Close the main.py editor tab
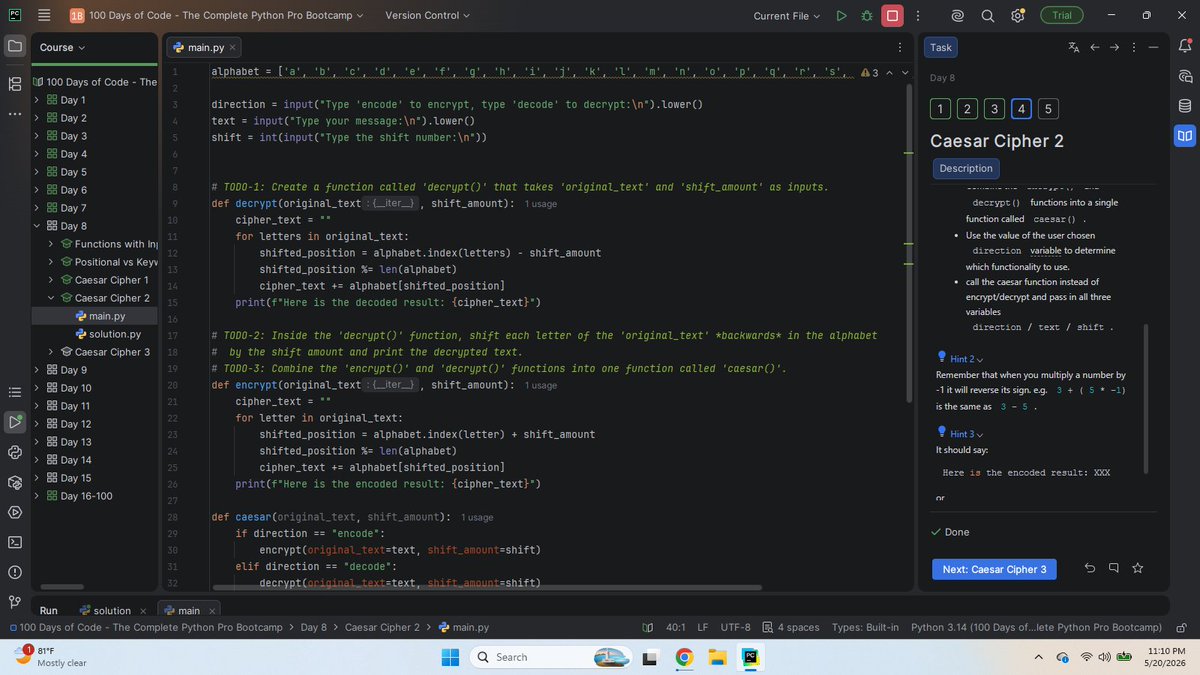The width and height of the screenshot is (1200, 675). tap(233, 47)
